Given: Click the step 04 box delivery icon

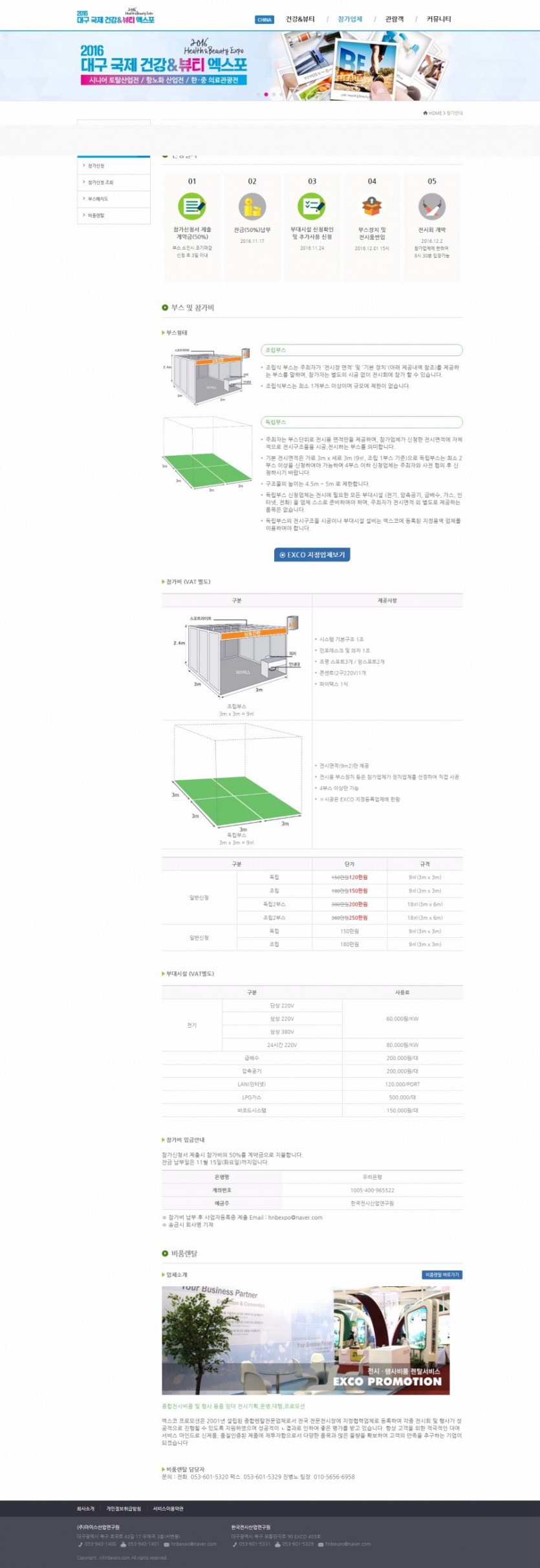Looking at the screenshot, I should click(372, 207).
